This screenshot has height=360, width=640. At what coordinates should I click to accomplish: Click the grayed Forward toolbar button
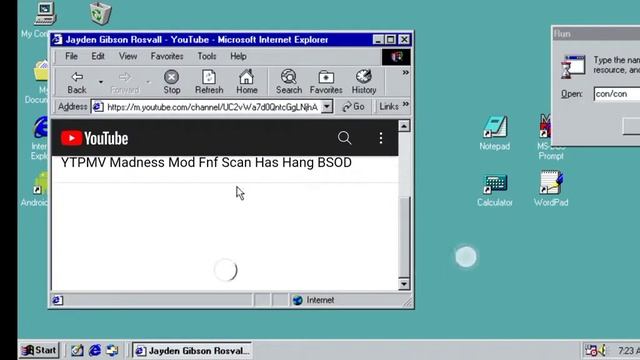tap(125, 82)
